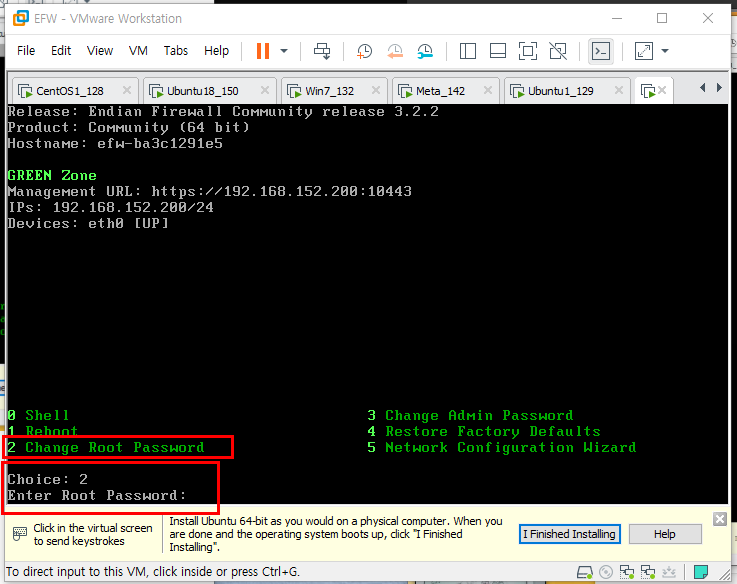Click the Hostname efw-ba3c1291e5 line

click(x=115, y=143)
